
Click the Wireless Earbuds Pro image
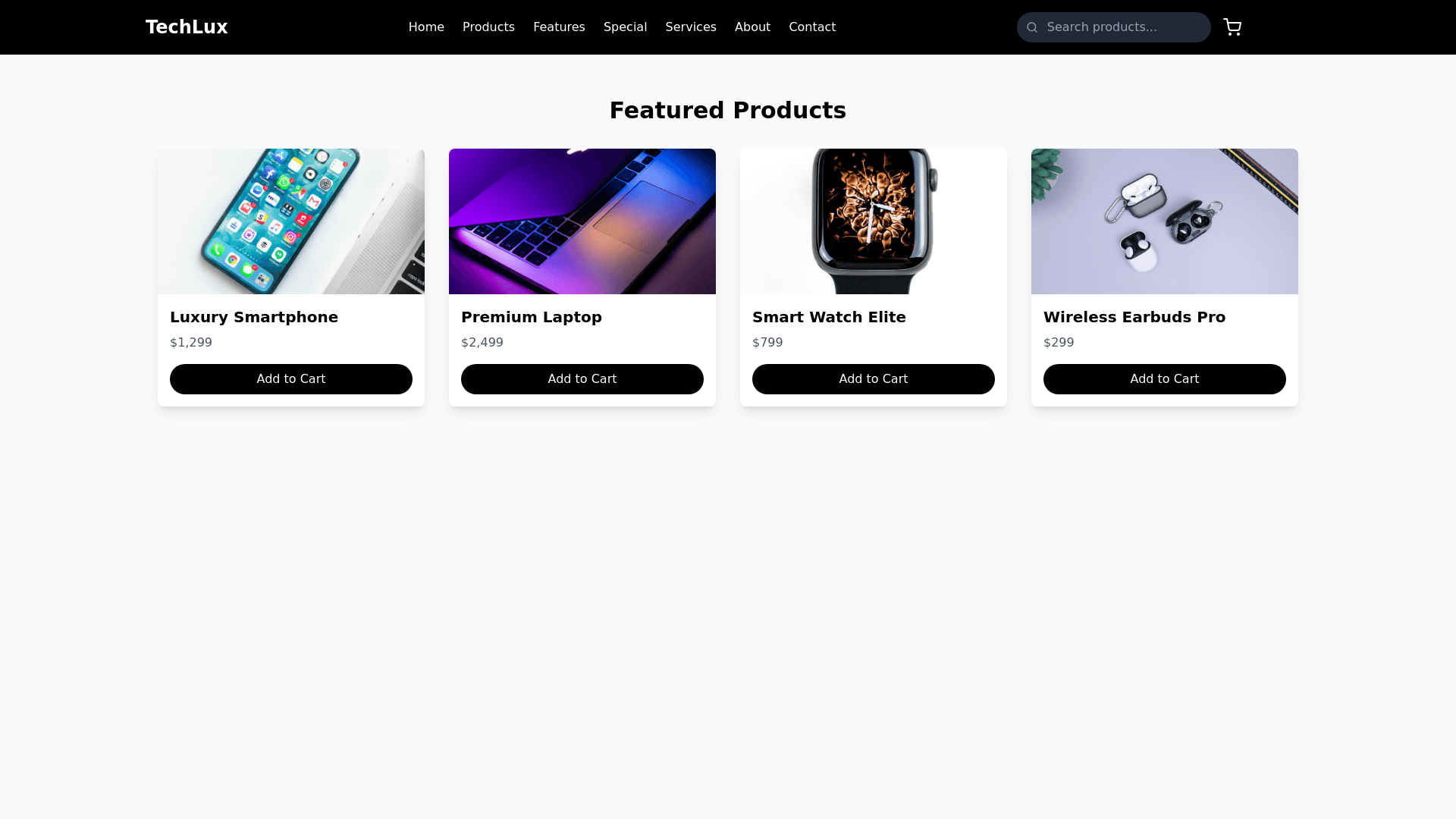[x=1165, y=221]
